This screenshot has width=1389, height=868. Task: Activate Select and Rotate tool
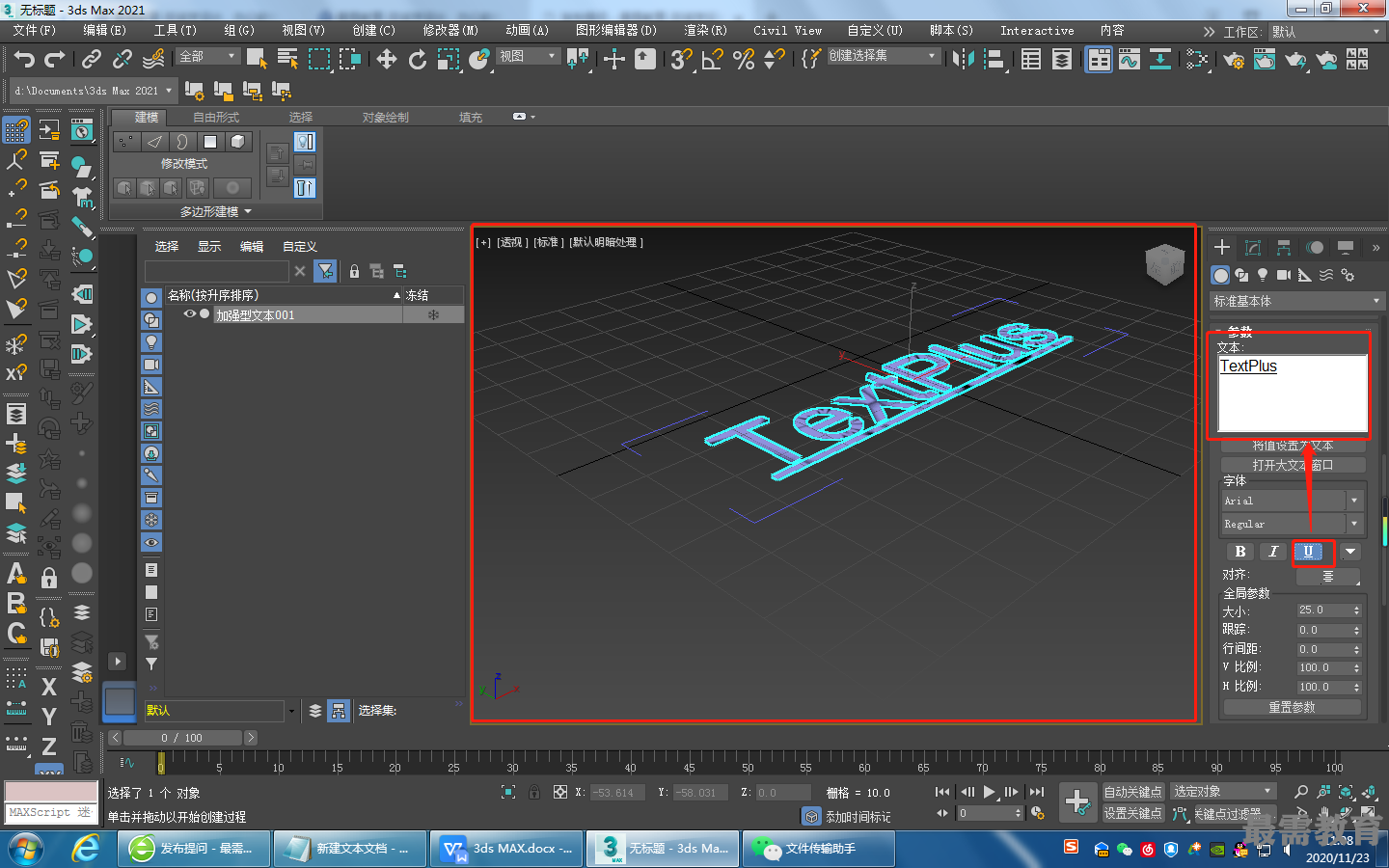pyautogui.click(x=418, y=60)
